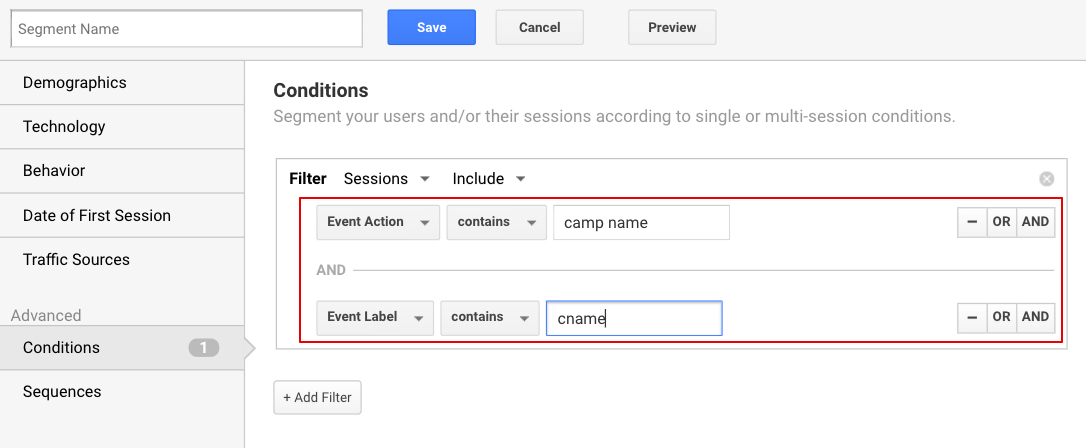Open the Include/Exclude dropdown
This screenshot has height=448, width=1086.
coord(489,179)
